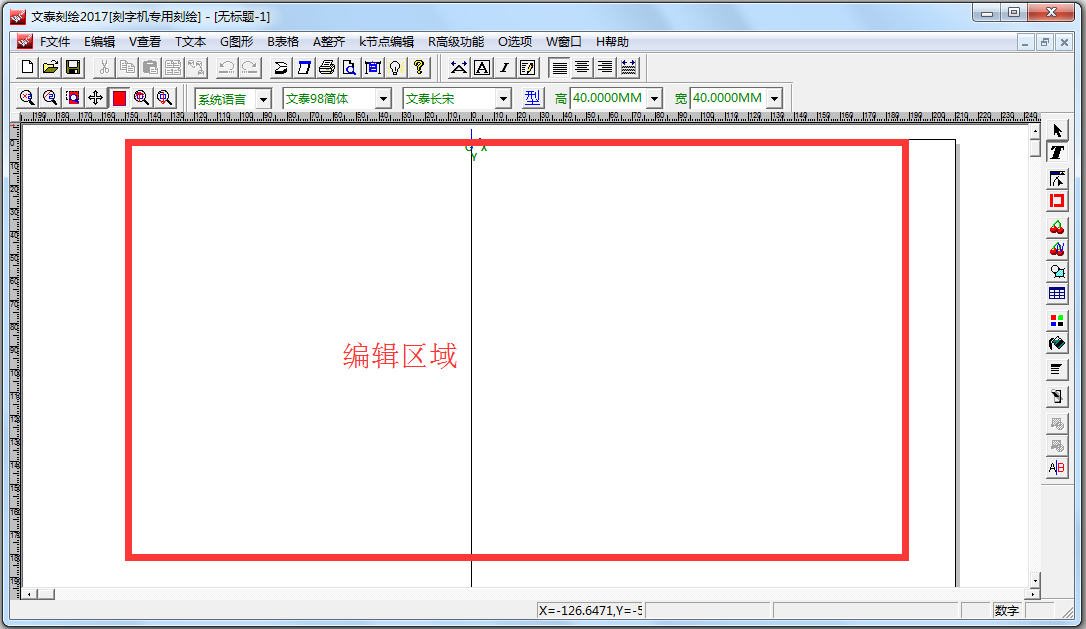Toggle justified distribute alignment
This screenshot has height=629, width=1086.
[x=628, y=67]
